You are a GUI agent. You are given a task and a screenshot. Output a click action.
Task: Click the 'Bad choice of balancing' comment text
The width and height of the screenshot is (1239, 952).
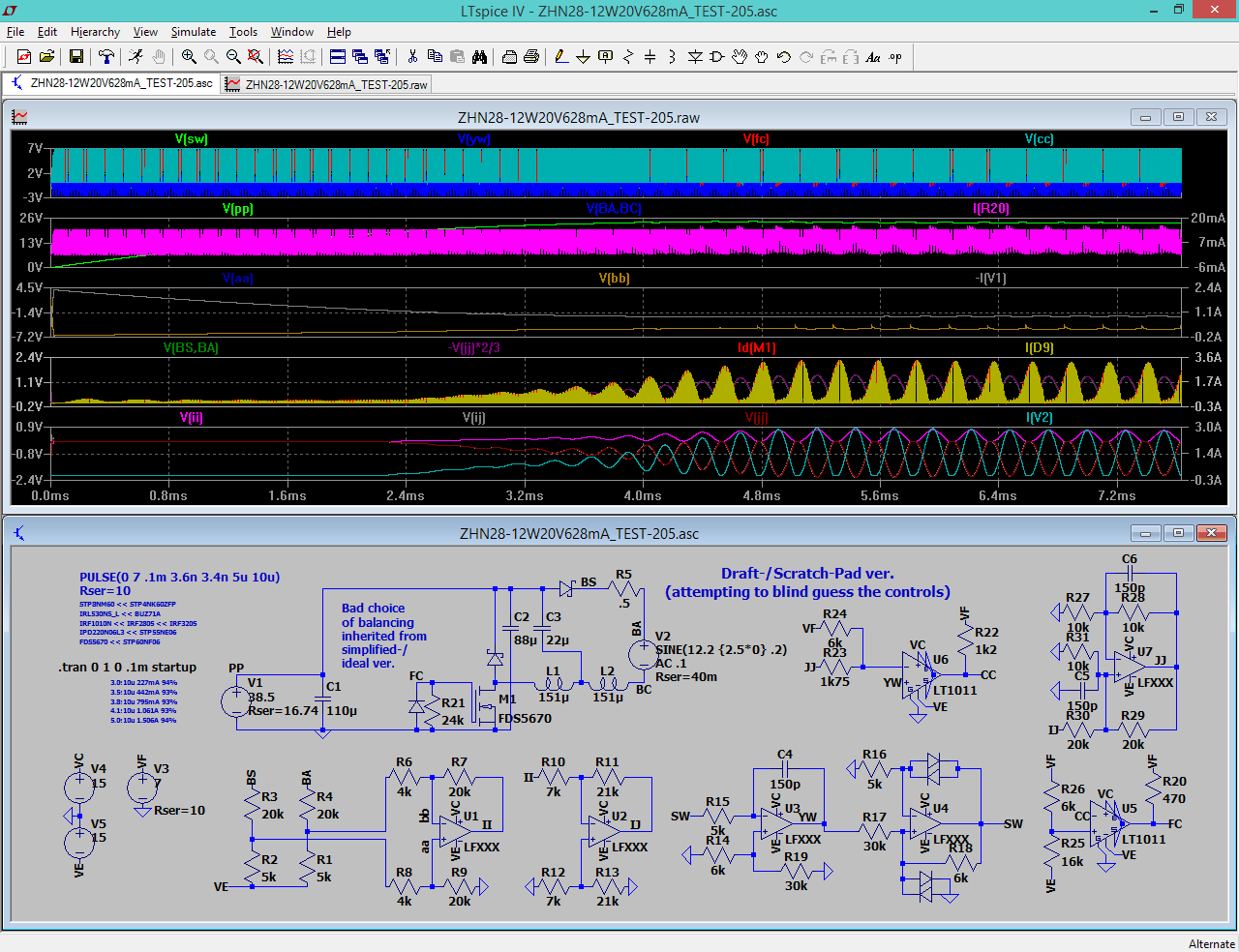tap(384, 636)
